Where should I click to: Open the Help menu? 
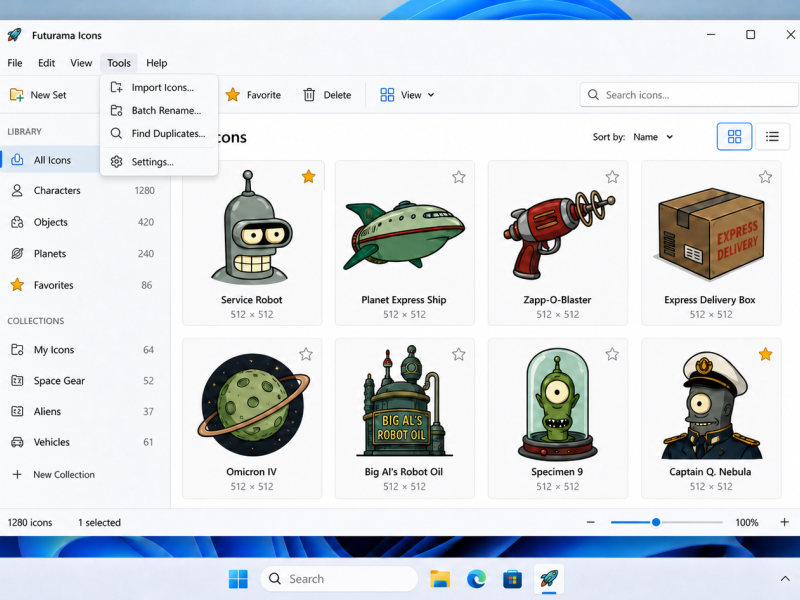(x=157, y=63)
